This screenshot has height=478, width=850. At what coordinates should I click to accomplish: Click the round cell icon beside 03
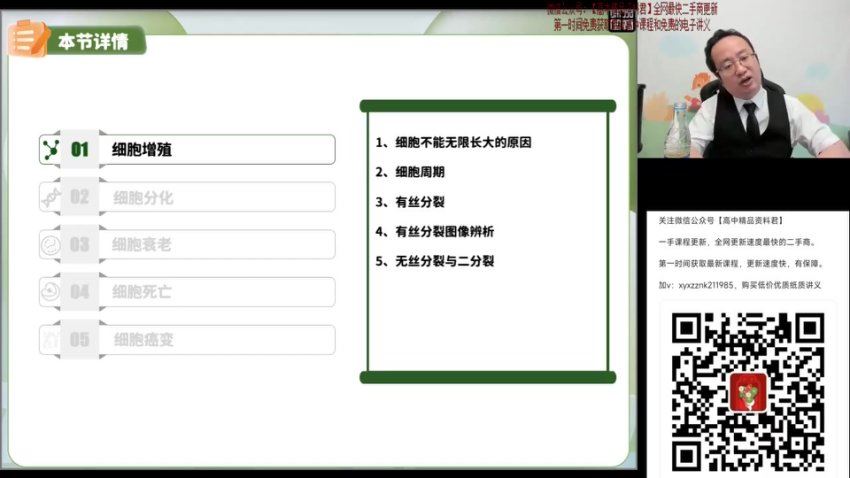[x=51, y=245]
